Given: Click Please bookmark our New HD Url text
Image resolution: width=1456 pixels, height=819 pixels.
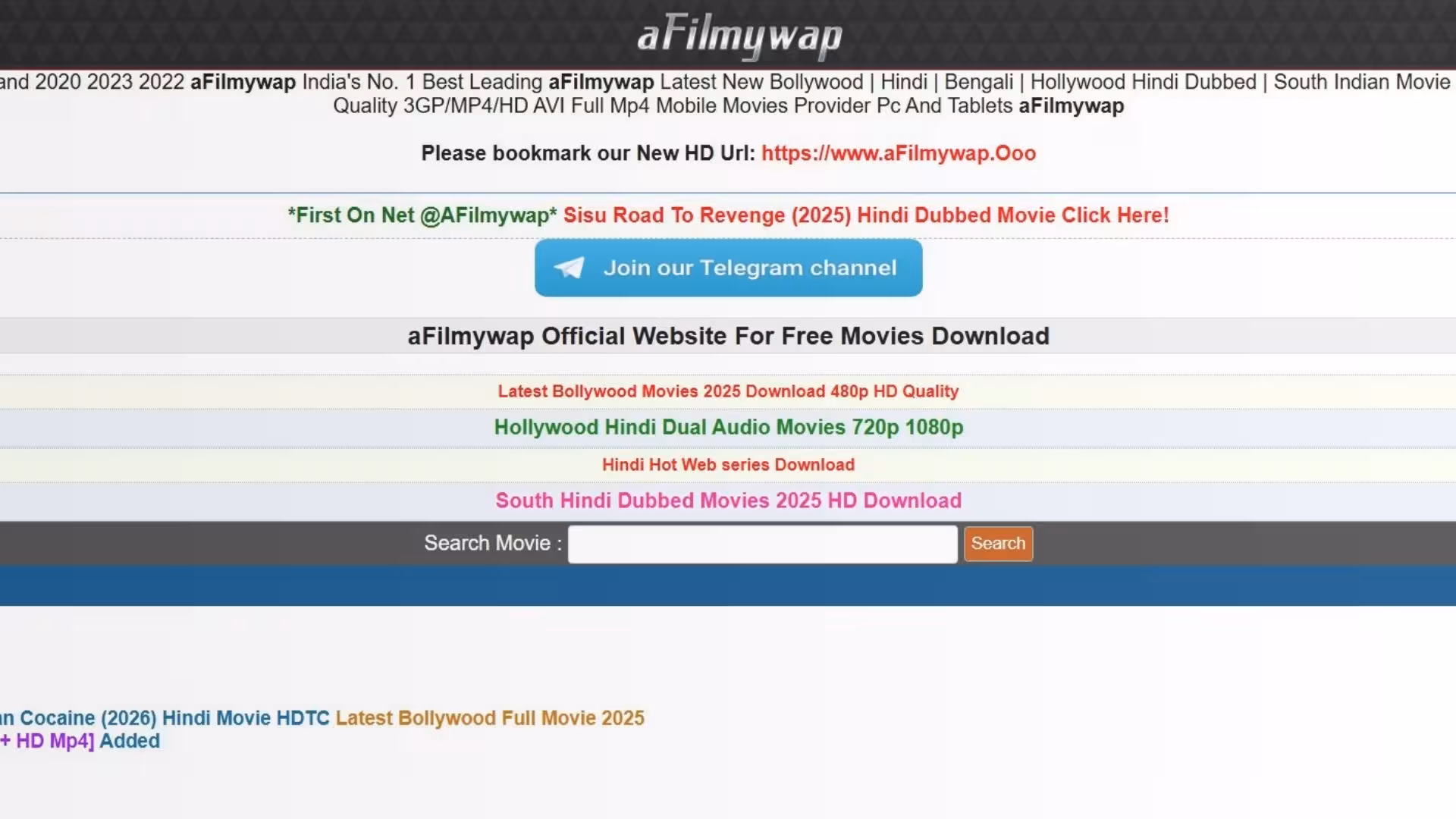Looking at the screenshot, I should click(588, 153).
